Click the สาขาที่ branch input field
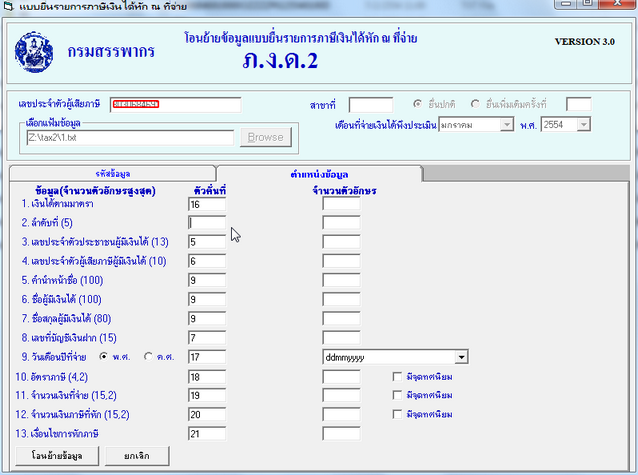Screen dimensions: 638x475 tap(371, 105)
